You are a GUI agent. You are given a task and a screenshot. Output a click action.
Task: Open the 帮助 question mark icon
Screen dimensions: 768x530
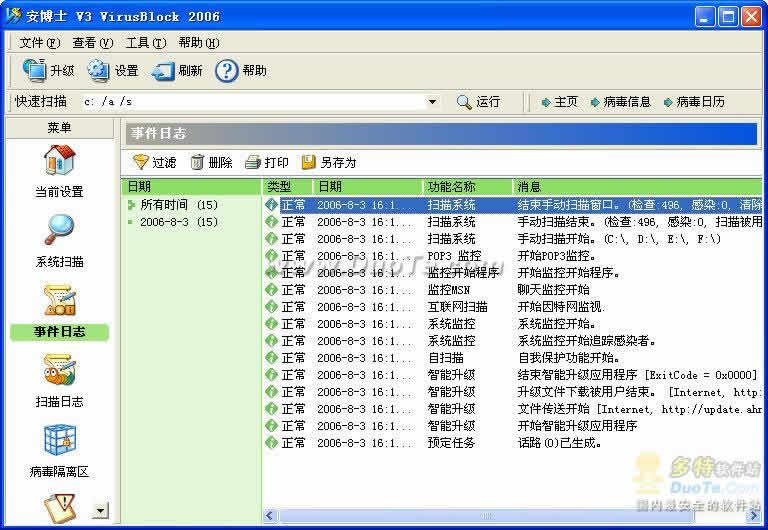pos(226,71)
